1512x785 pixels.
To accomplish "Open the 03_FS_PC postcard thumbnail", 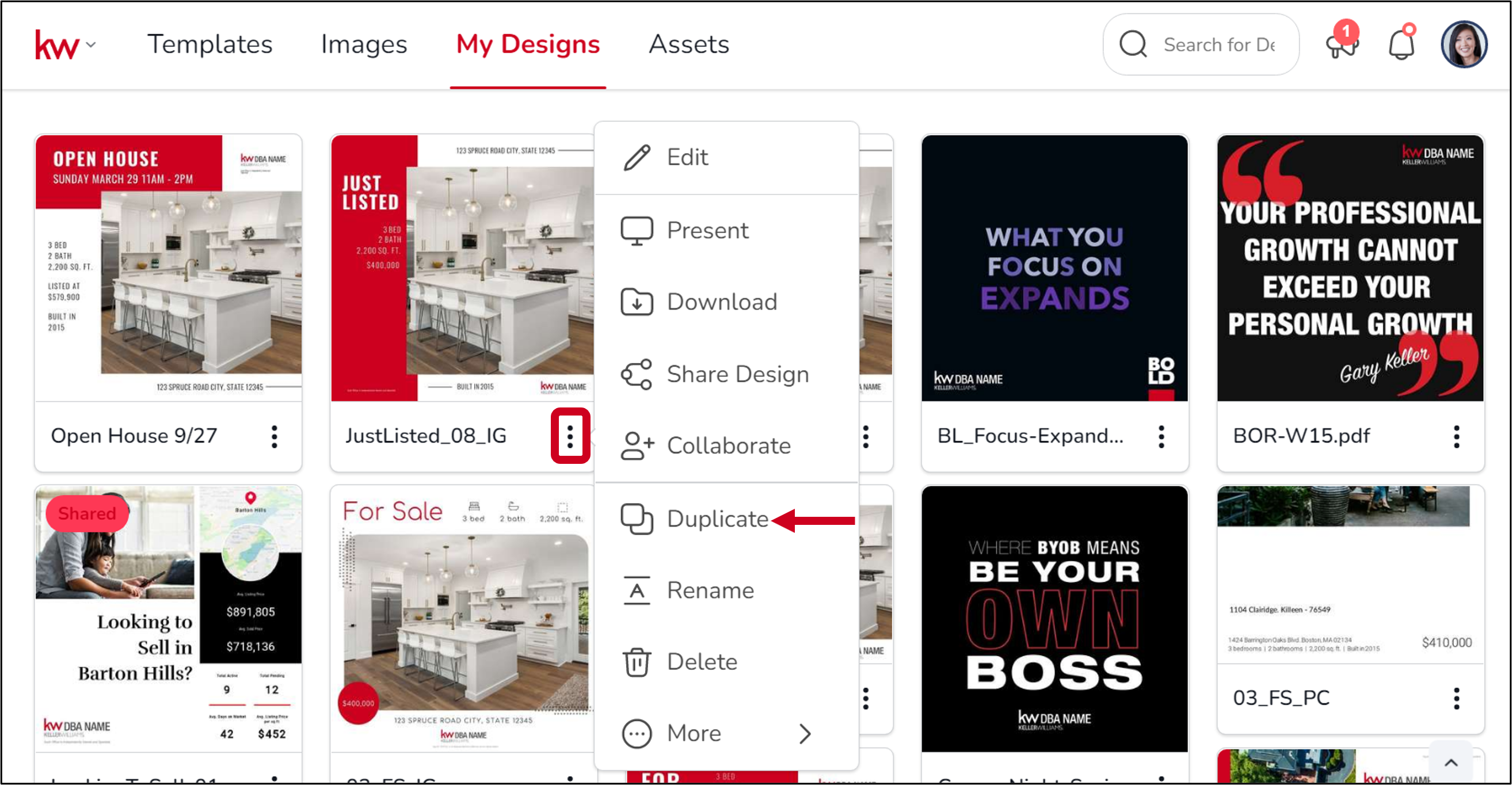I will (1351, 575).
